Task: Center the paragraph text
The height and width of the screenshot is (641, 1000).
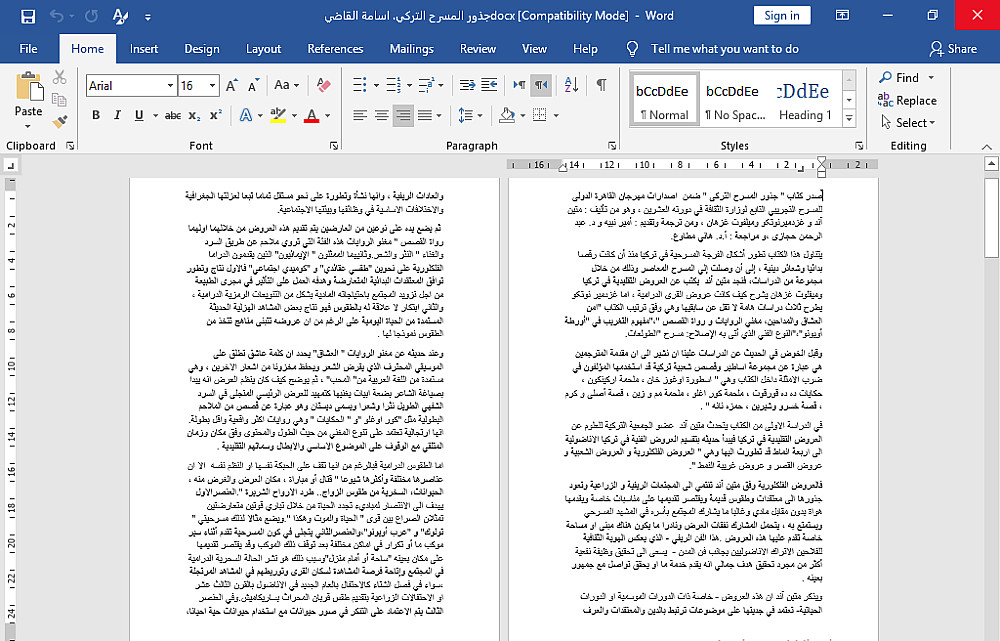Action: click(381, 115)
